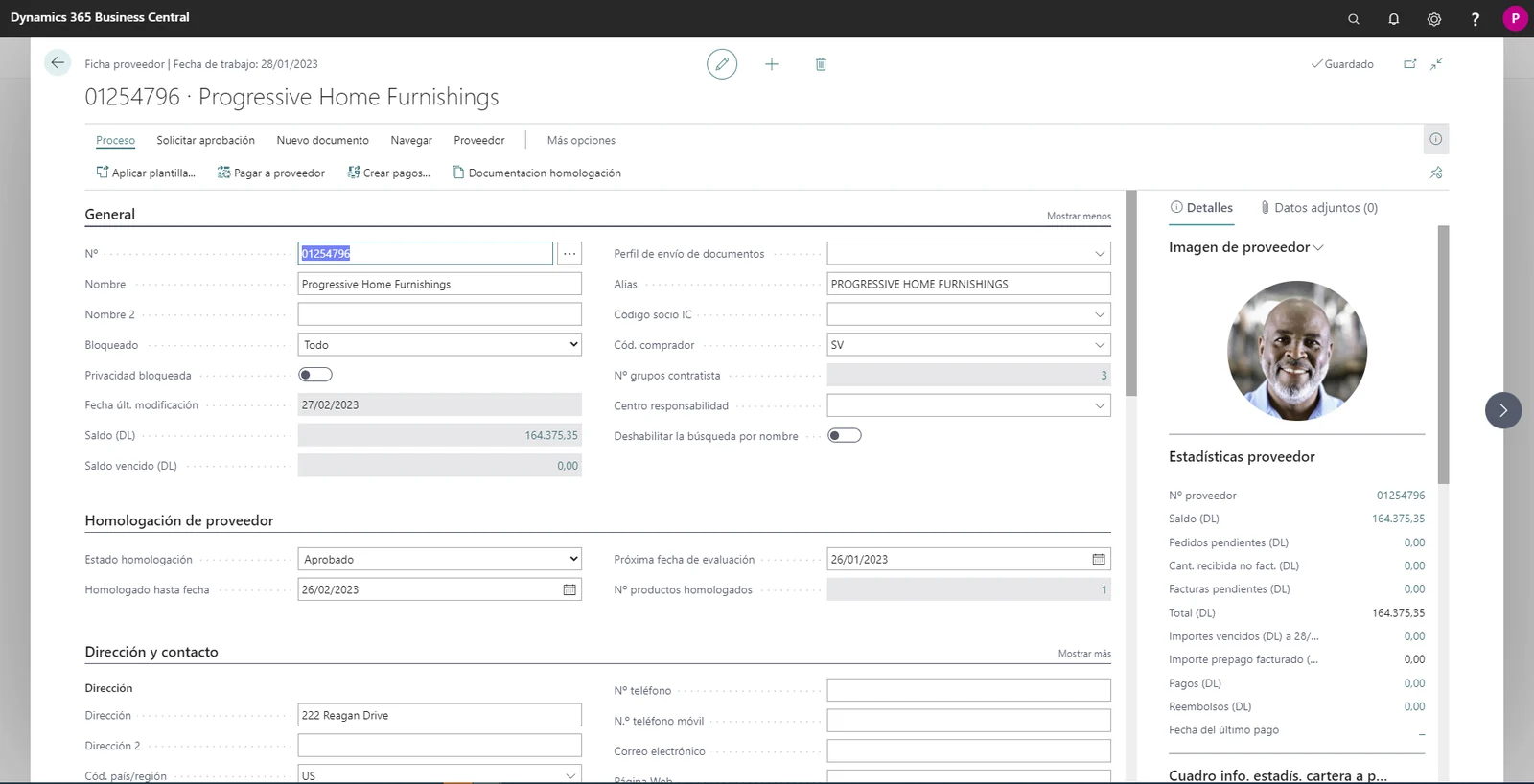1534x784 pixels.
Task: Go back using the arrow button
Action: pos(58,63)
